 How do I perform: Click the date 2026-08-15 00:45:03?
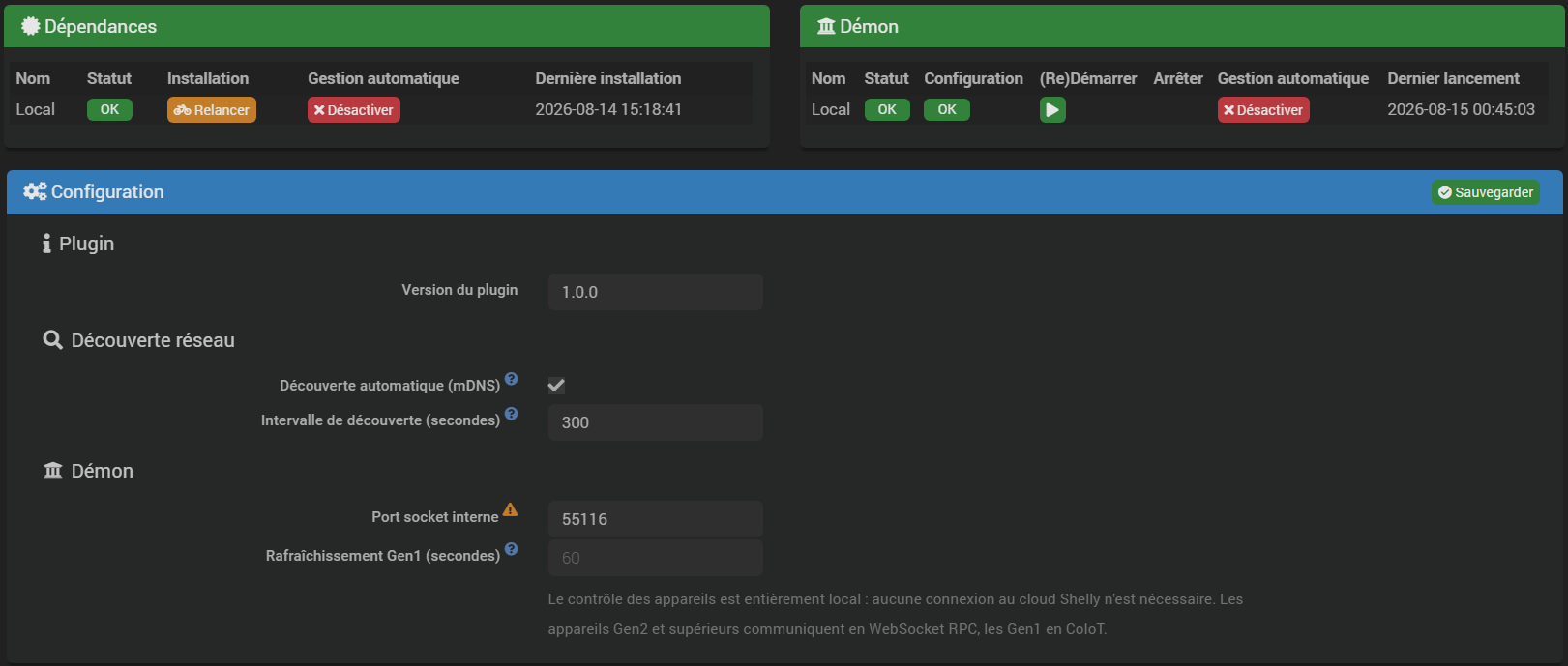click(1461, 109)
